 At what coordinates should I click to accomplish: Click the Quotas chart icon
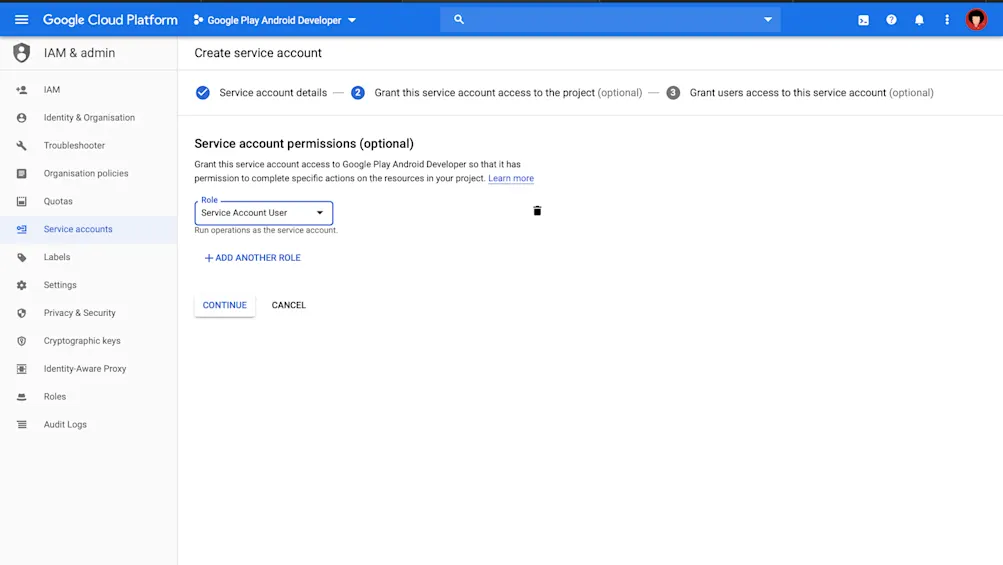pyautogui.click(x=22, y=201)
